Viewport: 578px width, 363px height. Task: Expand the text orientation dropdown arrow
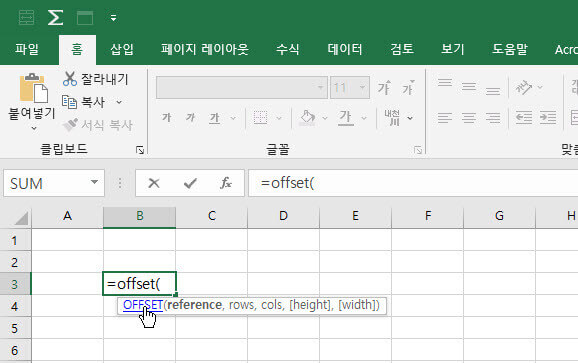coord(540,87)
